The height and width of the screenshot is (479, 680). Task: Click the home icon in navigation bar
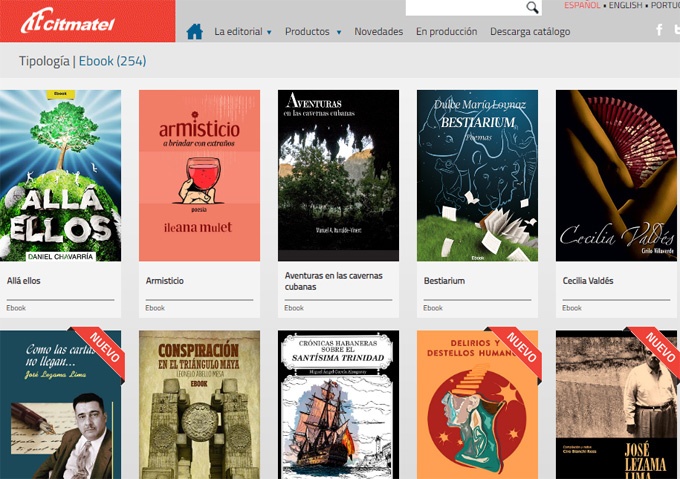195,31
